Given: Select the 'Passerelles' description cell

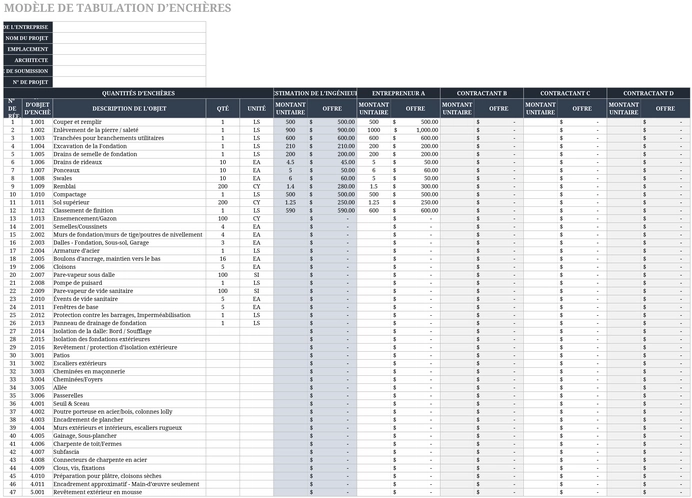Looking at the screenshot, I should pos(129,396).
